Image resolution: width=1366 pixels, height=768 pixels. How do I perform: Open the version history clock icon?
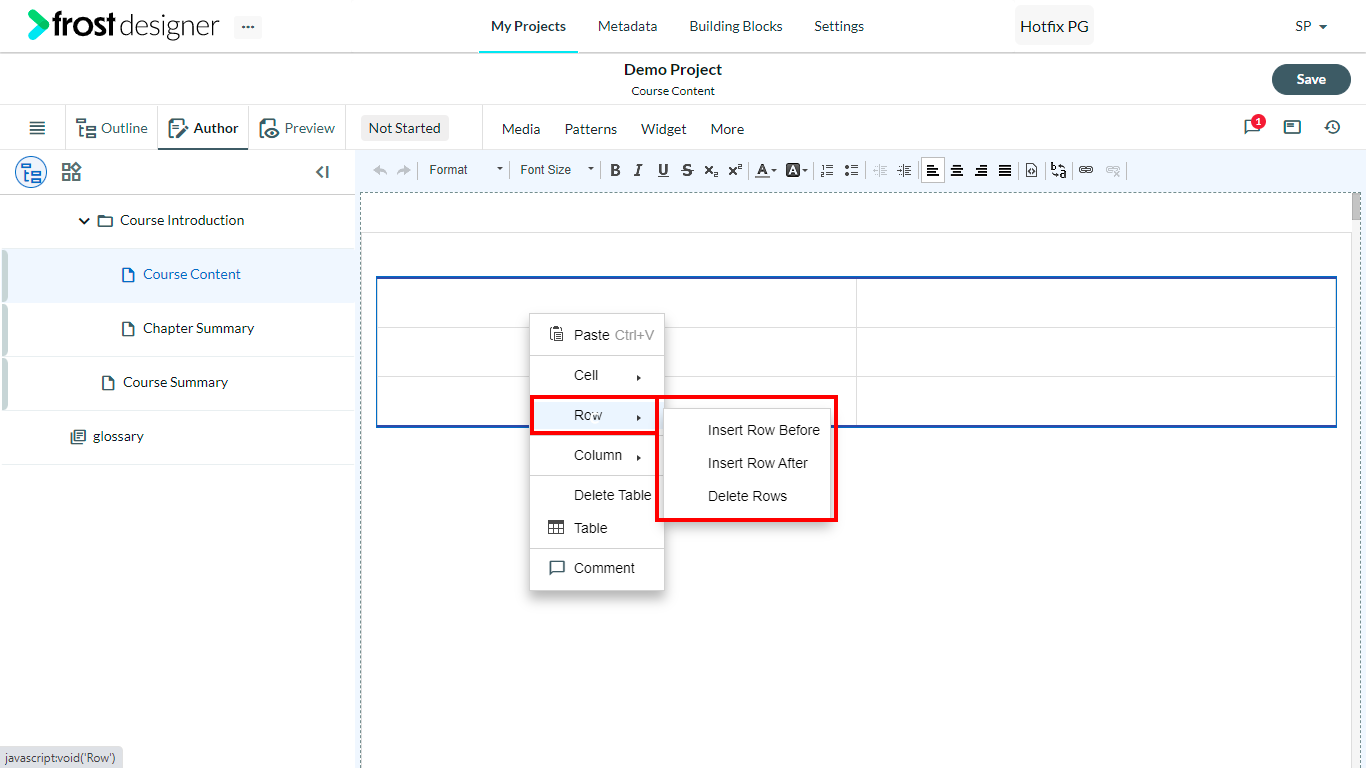(x=1332, y=127)
